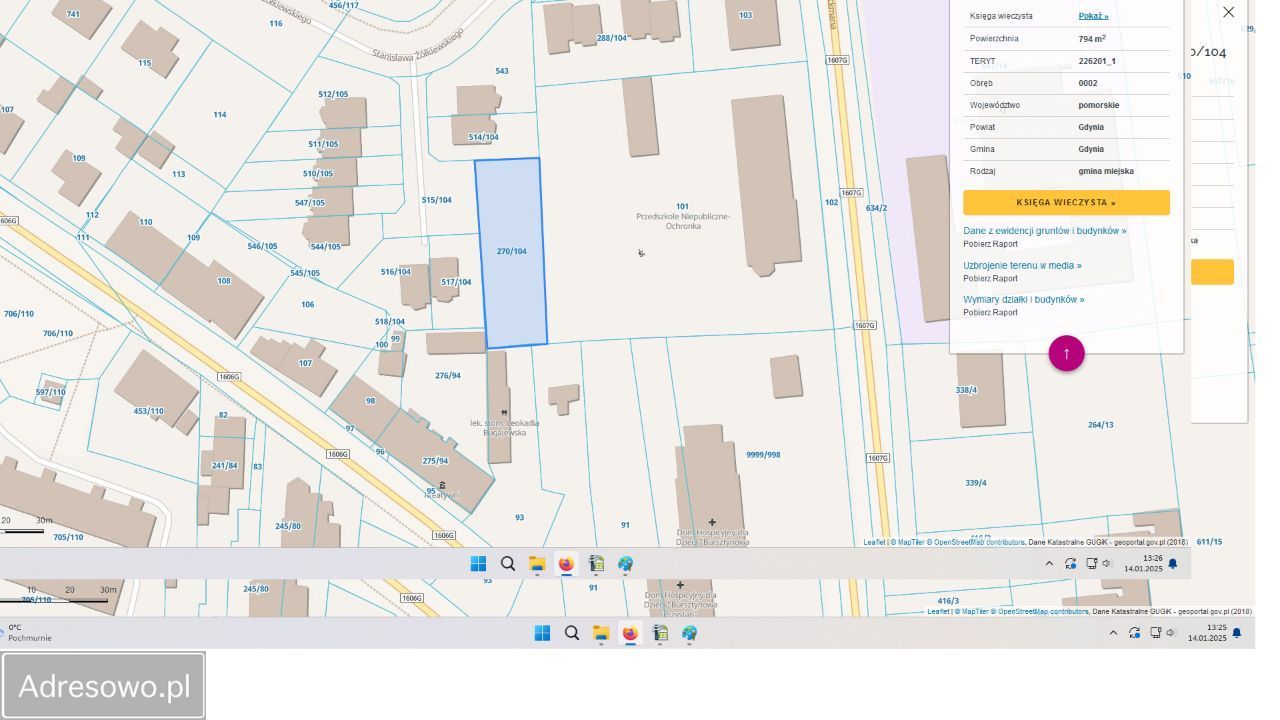This screenshot has height=720, width=1280.
Task: Open 'Wymiary działki i budynków' link
Action: (1023, 300)
